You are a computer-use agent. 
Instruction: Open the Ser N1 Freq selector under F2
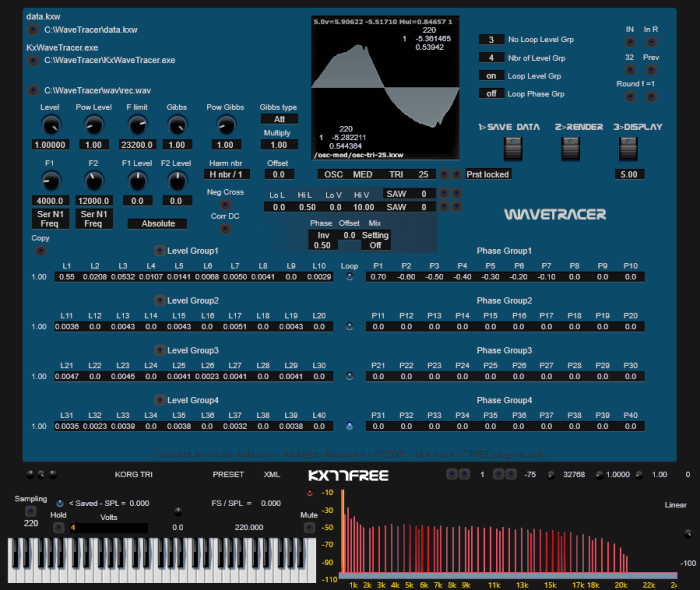94,219
